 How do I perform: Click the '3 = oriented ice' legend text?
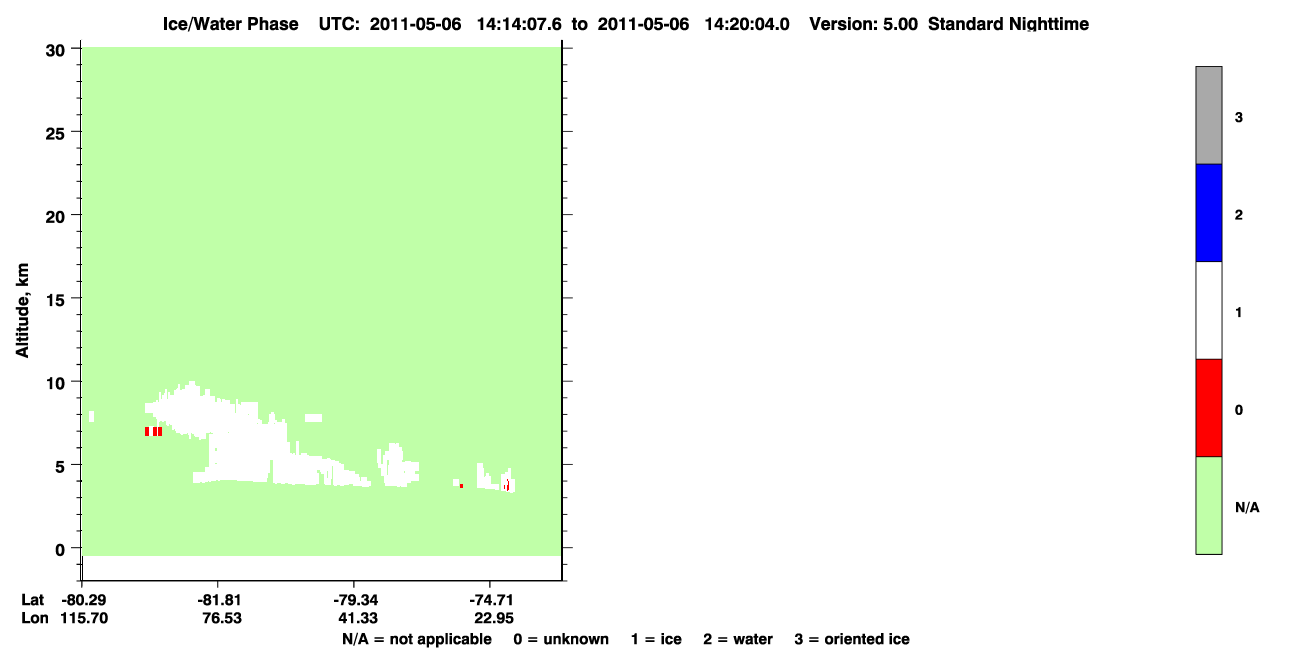tap(852, 639)
